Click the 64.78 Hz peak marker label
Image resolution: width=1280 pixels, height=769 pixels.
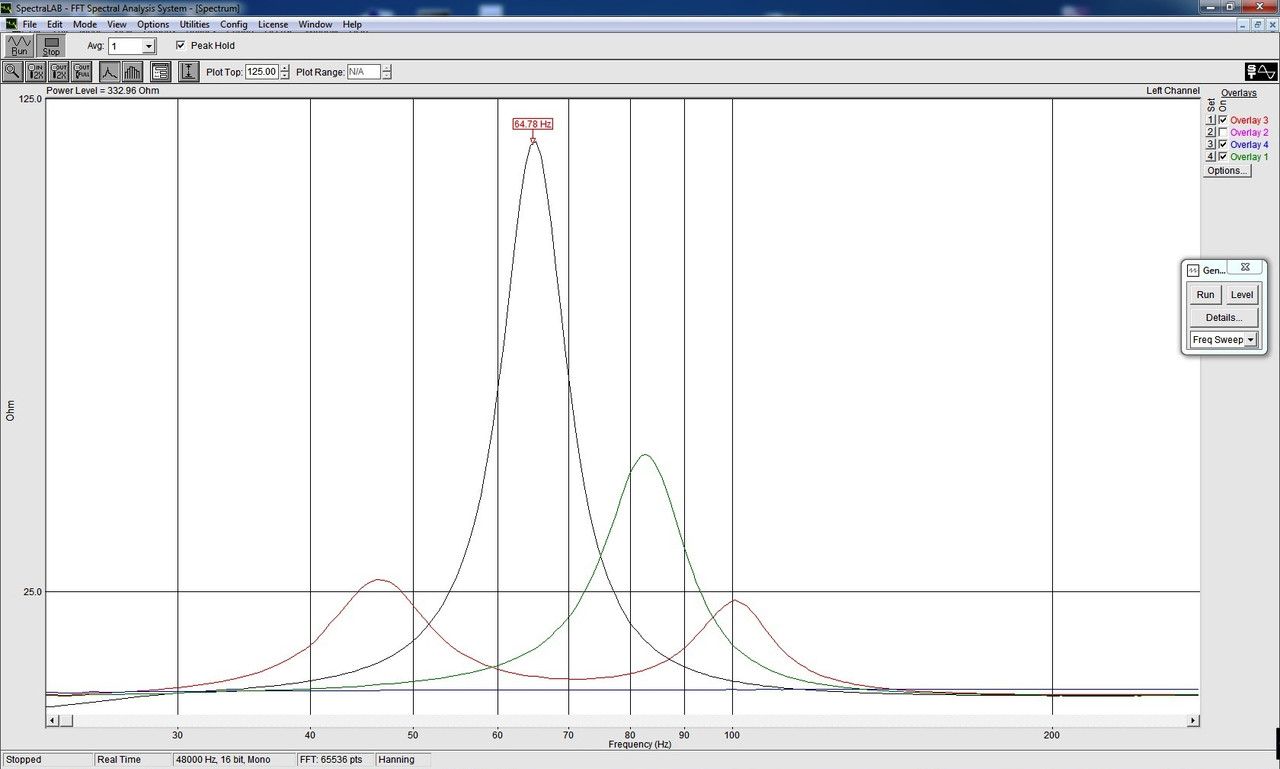pyautogui.click(x=532, y=124)
